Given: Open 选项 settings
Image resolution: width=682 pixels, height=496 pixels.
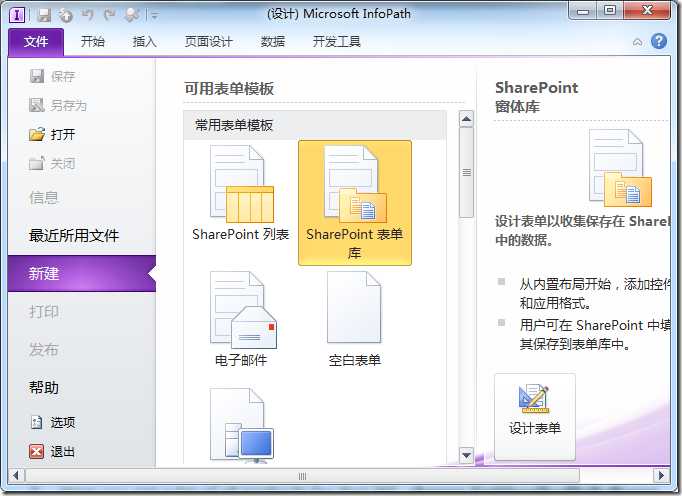Looking at the screenshot, I should 53,422.
